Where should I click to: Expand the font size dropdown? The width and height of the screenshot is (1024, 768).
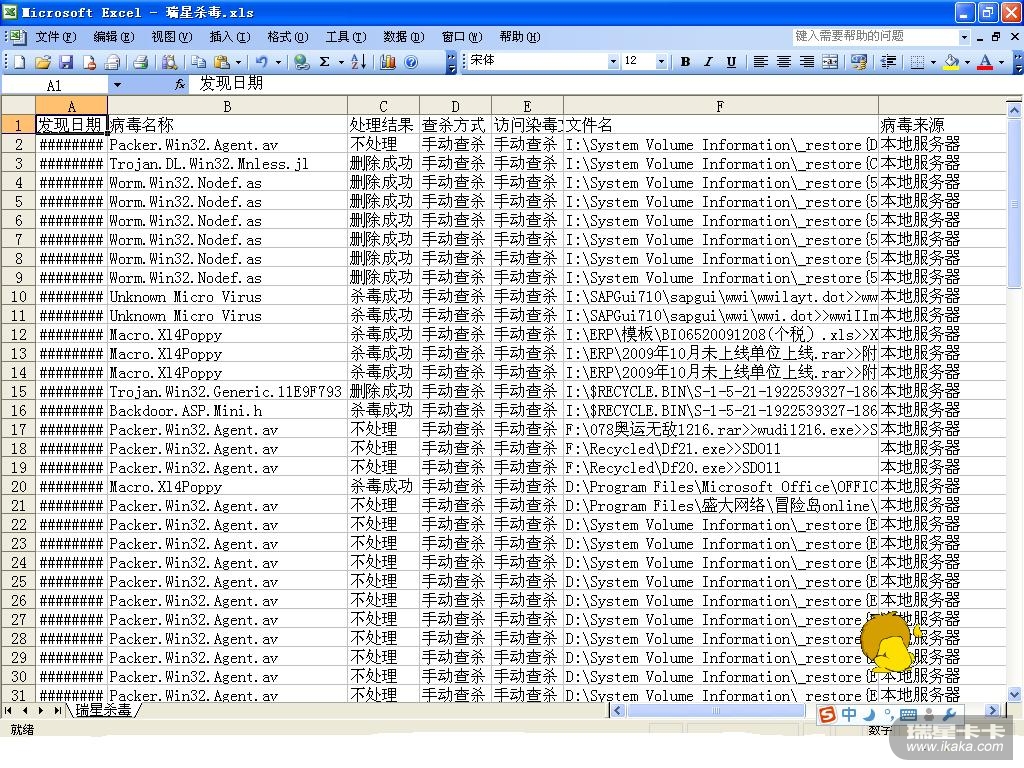coord(661,62)
